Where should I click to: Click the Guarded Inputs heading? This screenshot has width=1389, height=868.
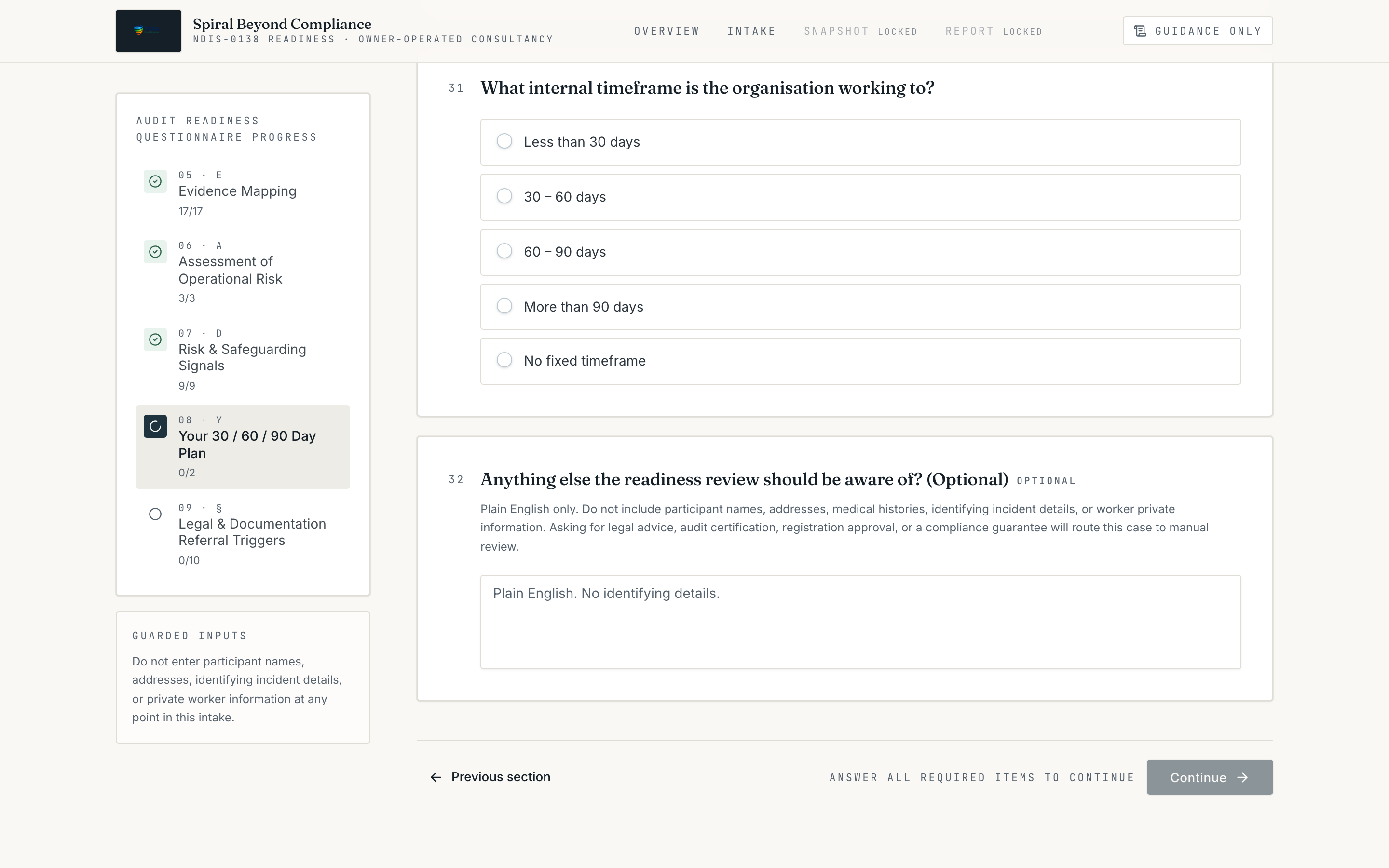coord(190,636)
